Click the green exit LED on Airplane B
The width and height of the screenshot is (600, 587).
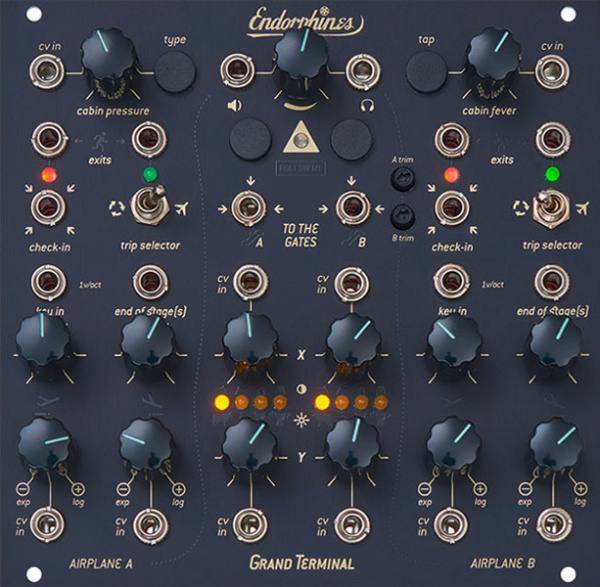point(552,174)
